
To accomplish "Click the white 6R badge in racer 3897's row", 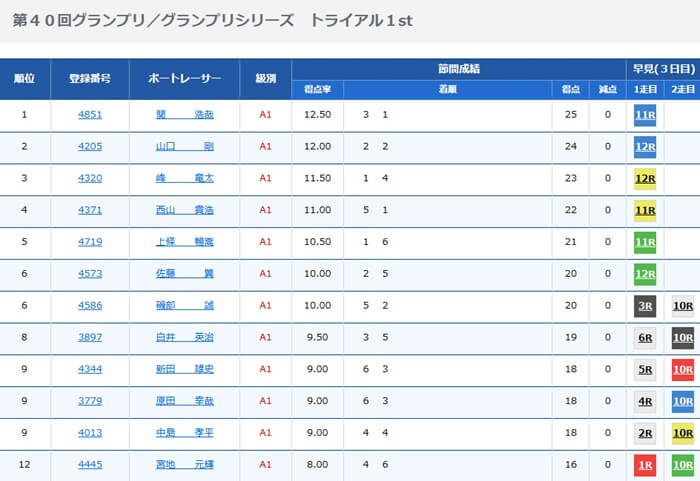I will 645,338.
